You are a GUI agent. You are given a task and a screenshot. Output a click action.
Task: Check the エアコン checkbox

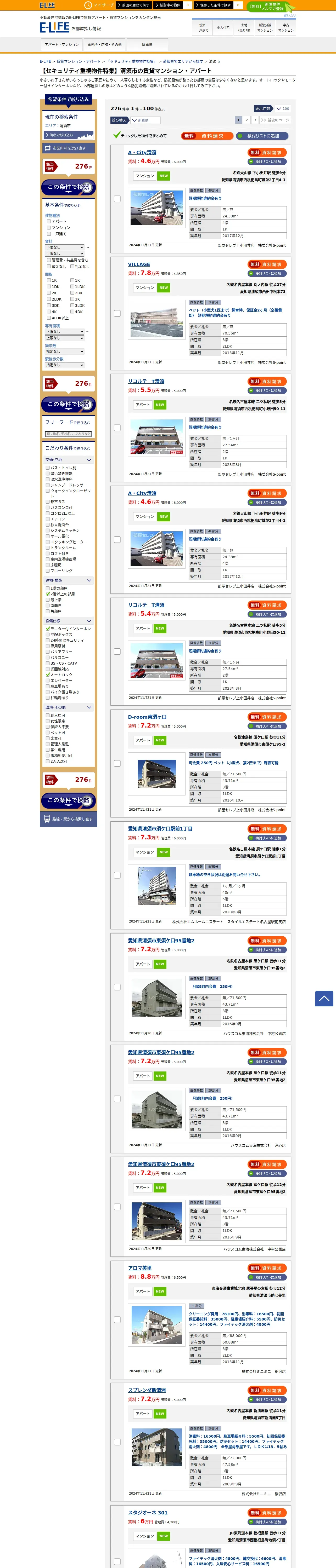[48, 519]
